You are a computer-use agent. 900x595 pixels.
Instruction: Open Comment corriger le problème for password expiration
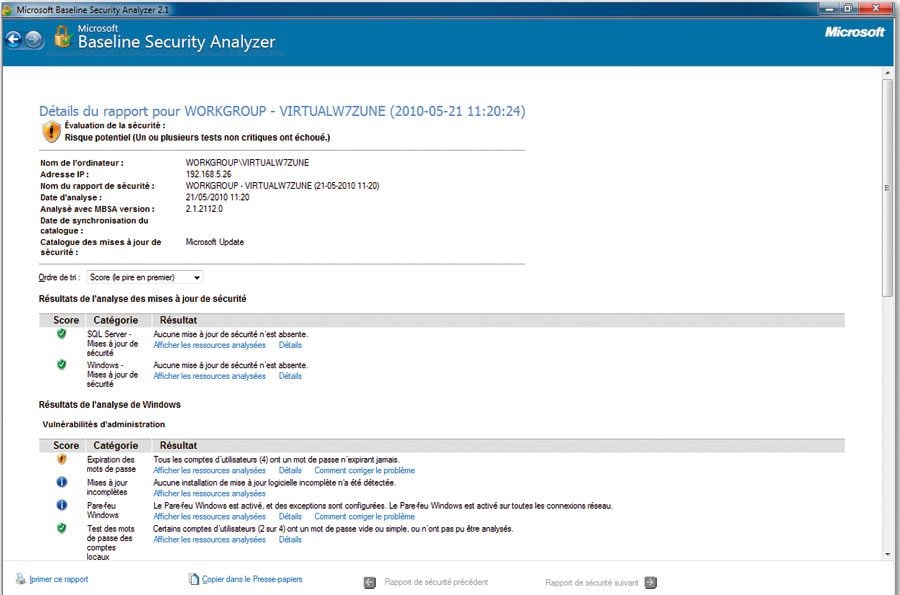click(x=364, y=470)
